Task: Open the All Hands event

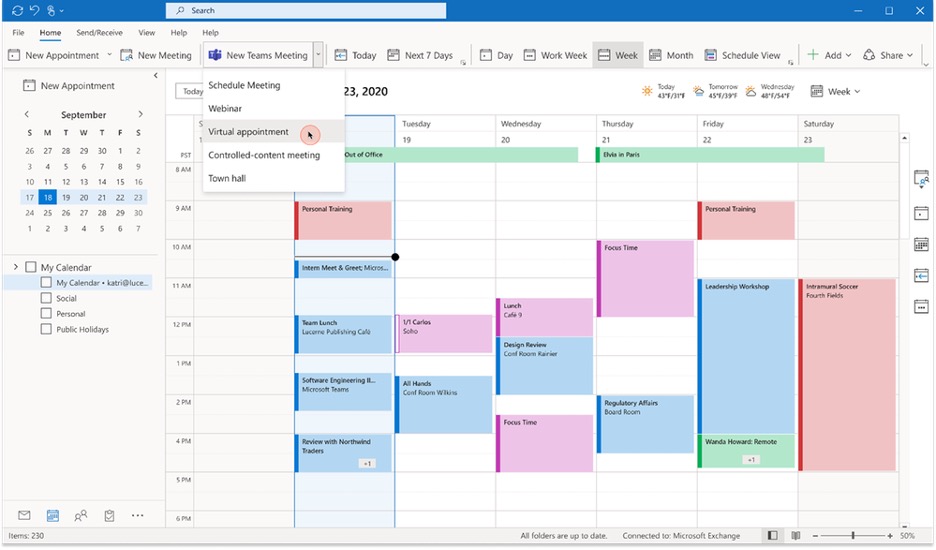Action: 444,404
